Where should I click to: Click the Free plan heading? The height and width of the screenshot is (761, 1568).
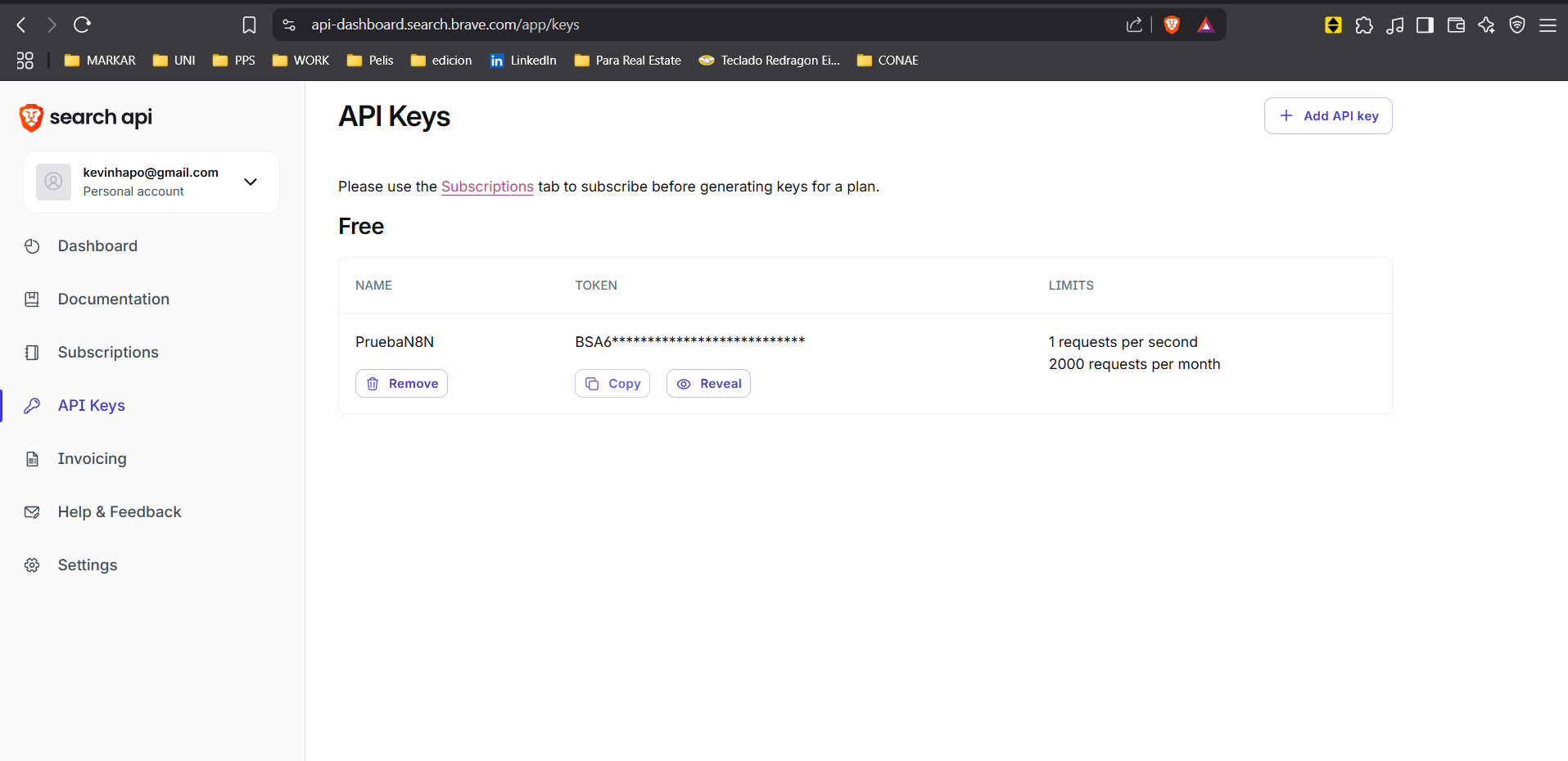pyautogui.click(x=361, y=227)
